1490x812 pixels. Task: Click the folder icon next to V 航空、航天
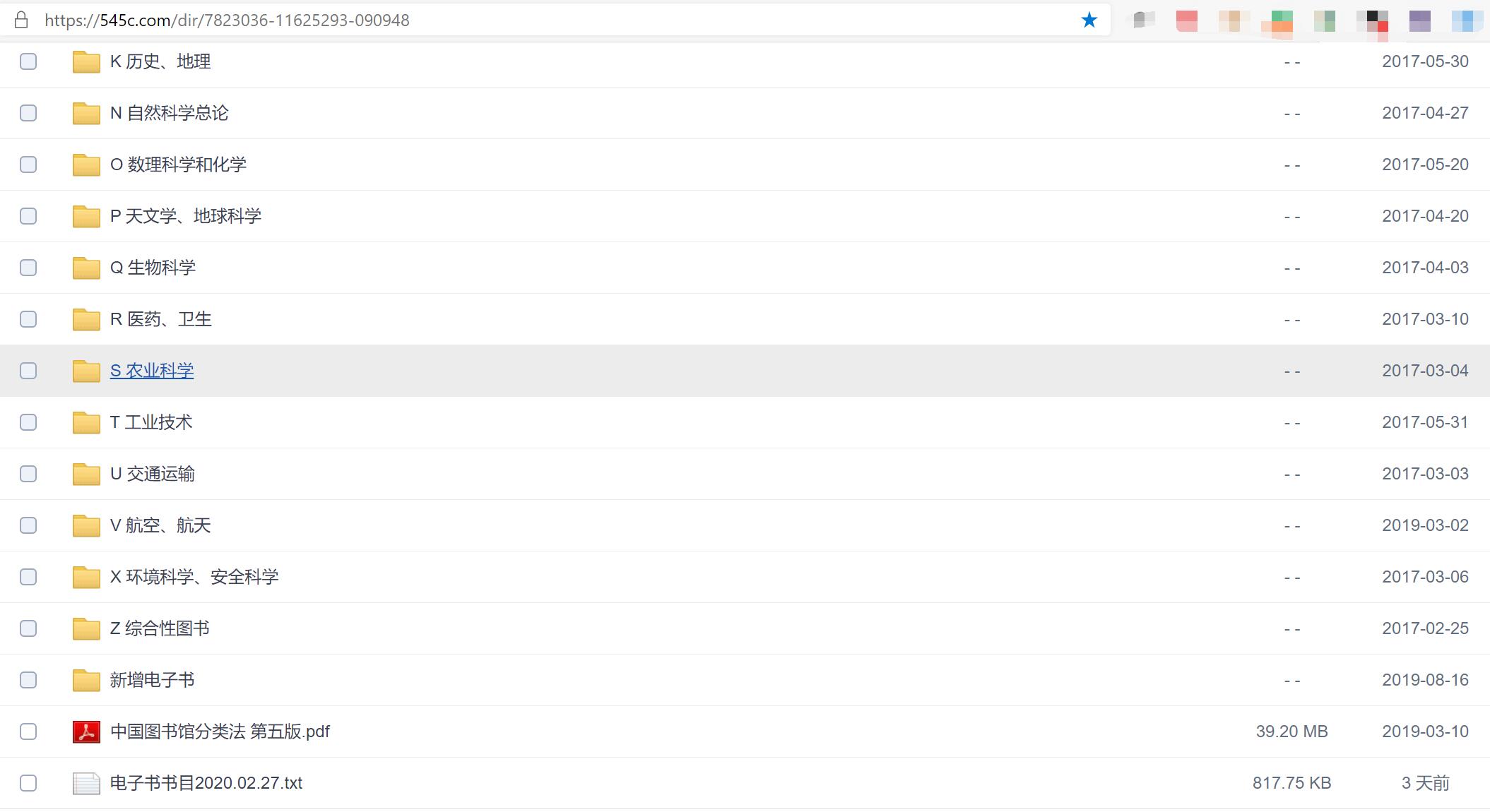(x=86, y=525)
